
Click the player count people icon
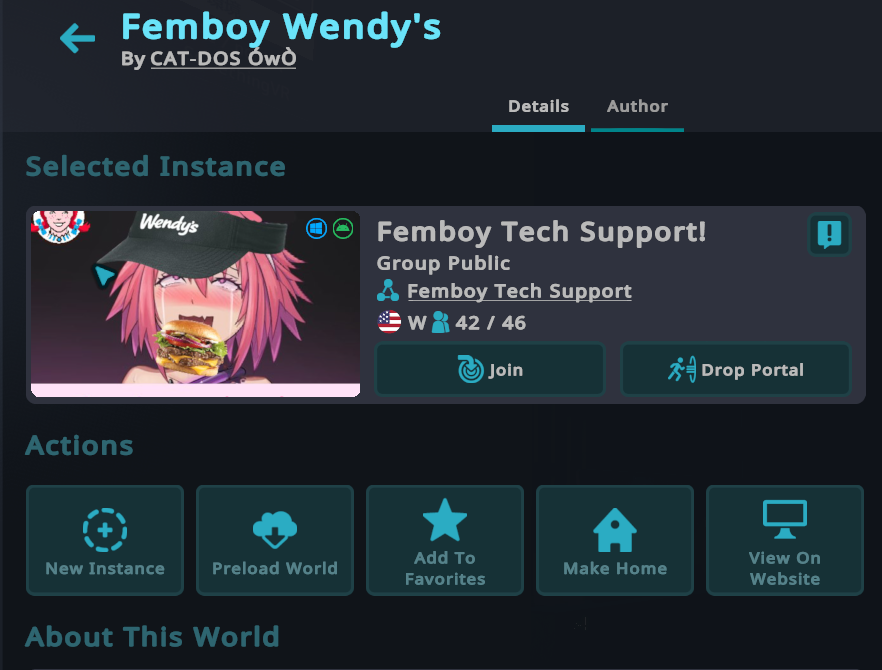(440, 323)
